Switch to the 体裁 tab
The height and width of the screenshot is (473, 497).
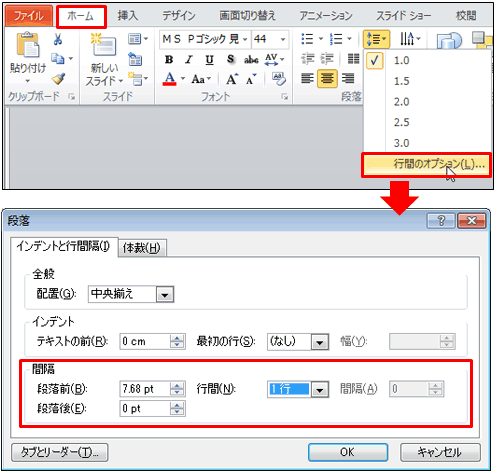pos(142,248)
